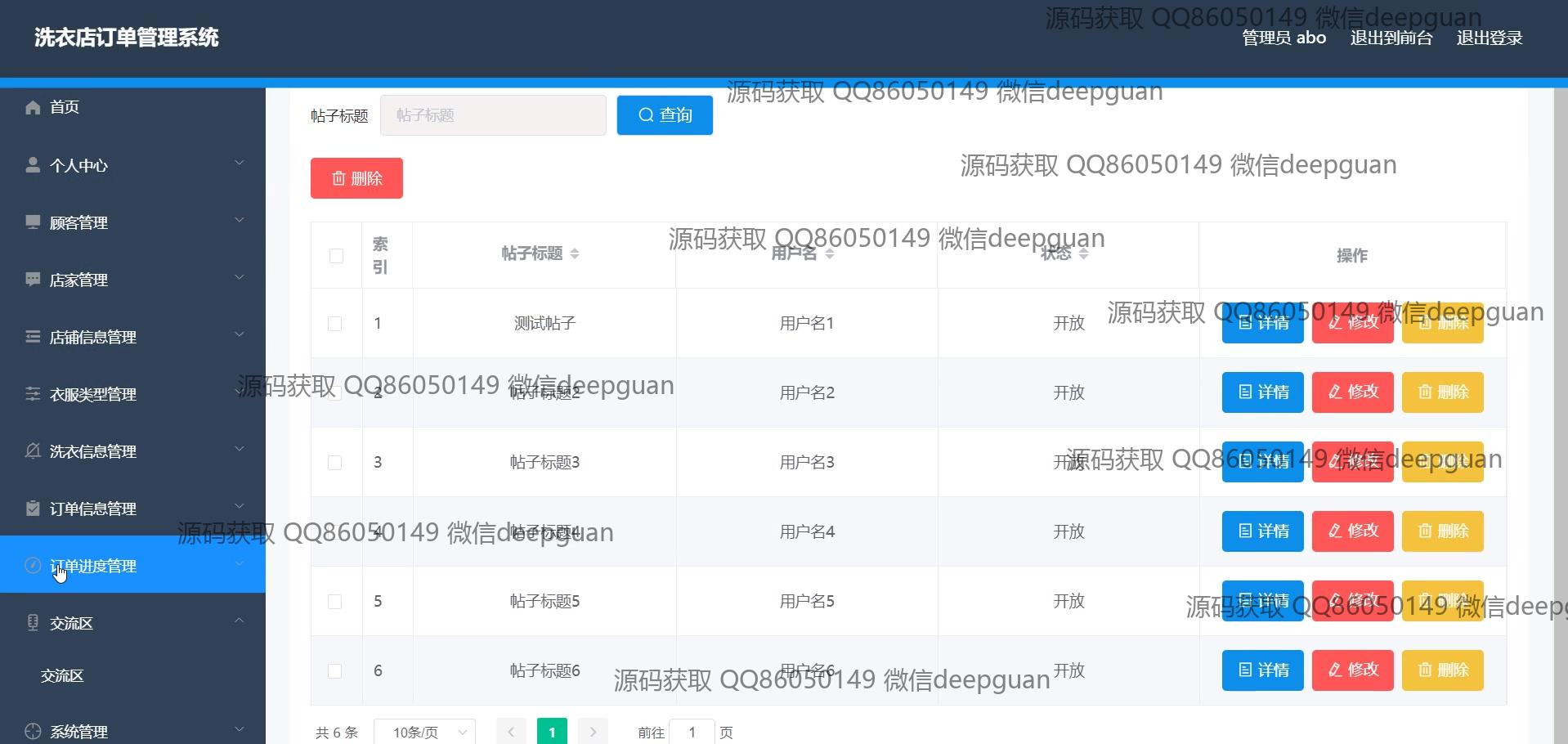The image size is (1568, 744).
Task: Click the globe icon for 系统管理
Action: [x=33, y=732]
